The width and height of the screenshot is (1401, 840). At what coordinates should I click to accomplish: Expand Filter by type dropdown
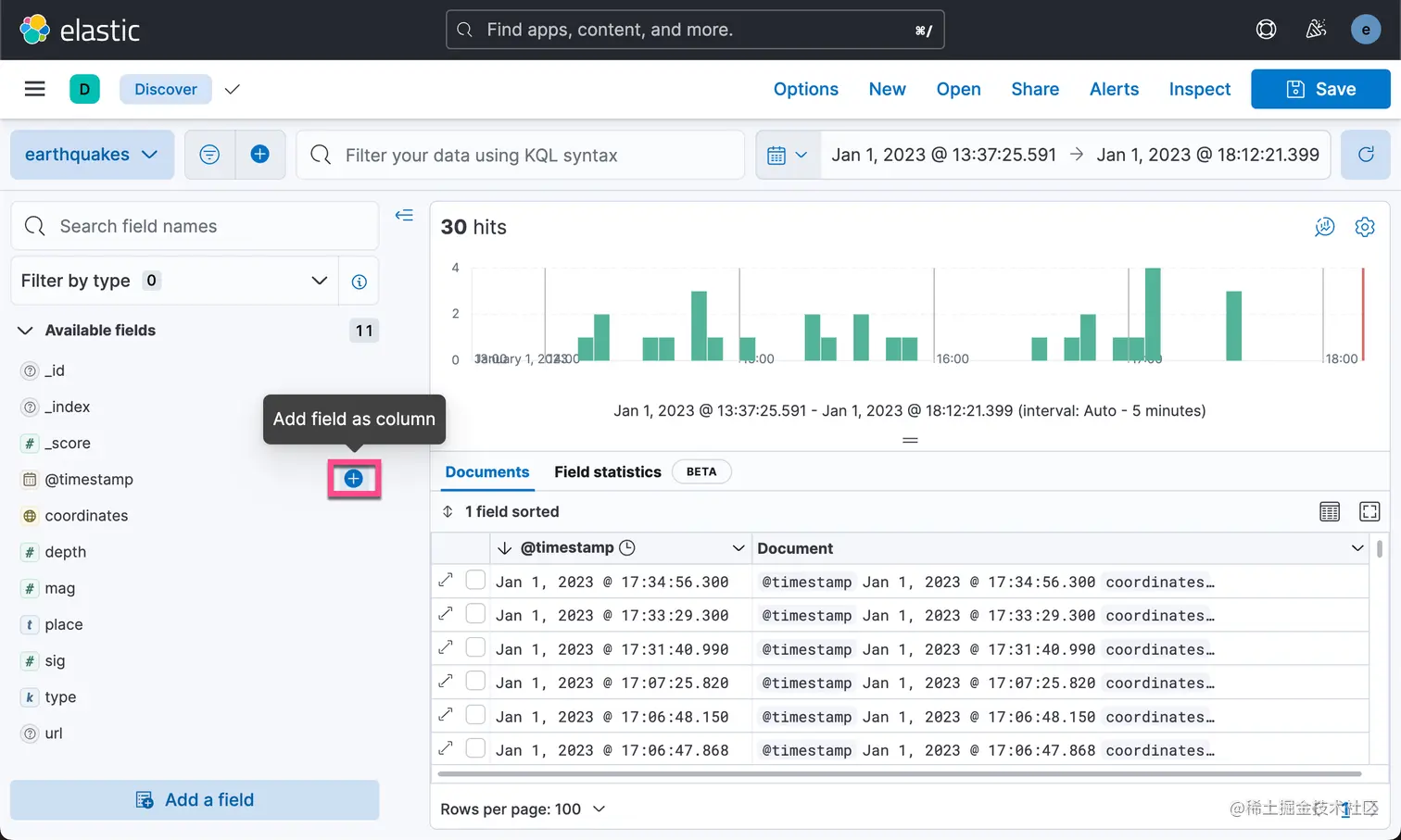click(x=174, y=281)
